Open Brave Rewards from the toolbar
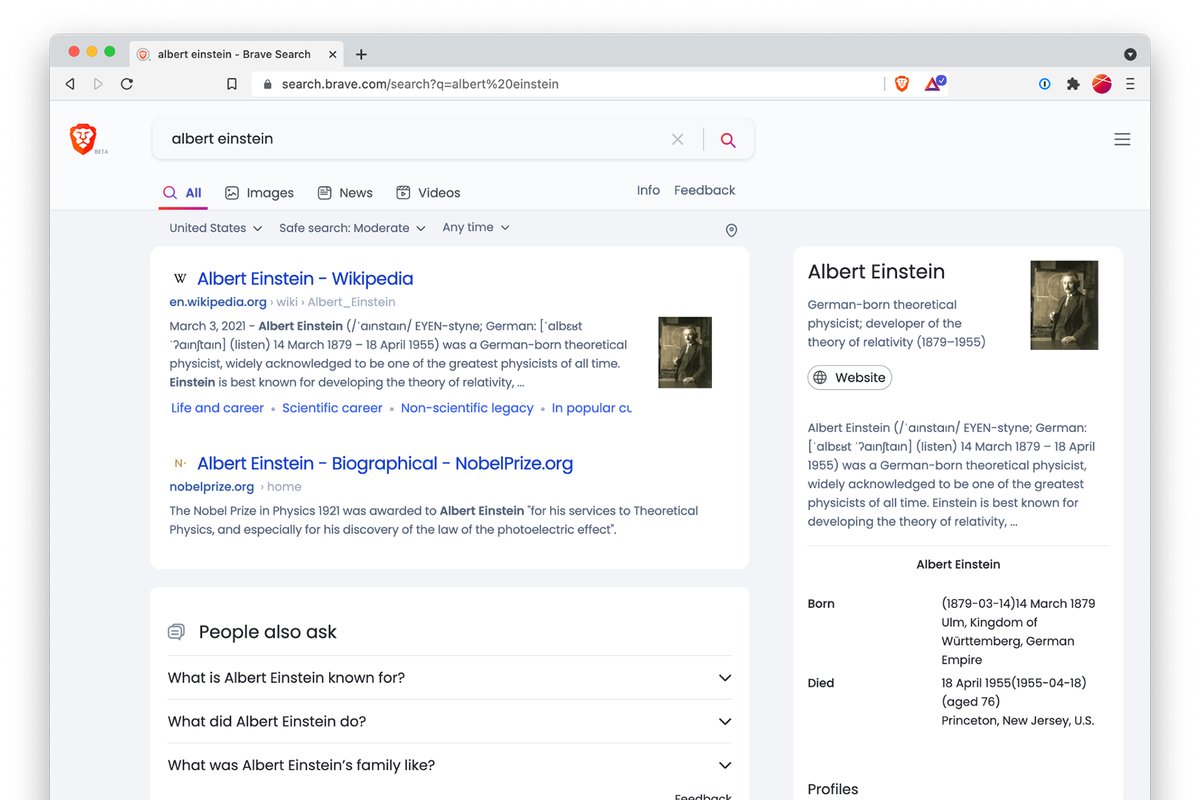Screen dimensions: 1200x800 point(932,84)
